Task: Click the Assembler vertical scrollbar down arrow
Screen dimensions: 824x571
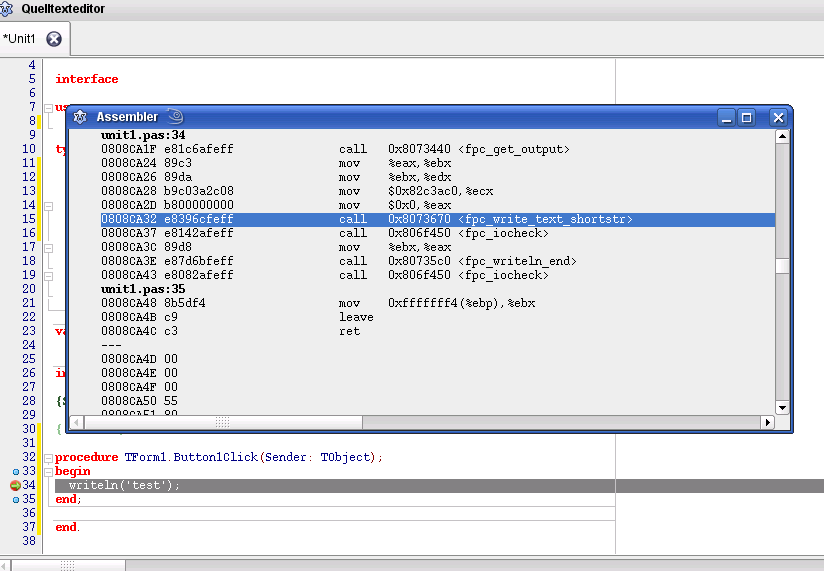Action: [782, 407]
